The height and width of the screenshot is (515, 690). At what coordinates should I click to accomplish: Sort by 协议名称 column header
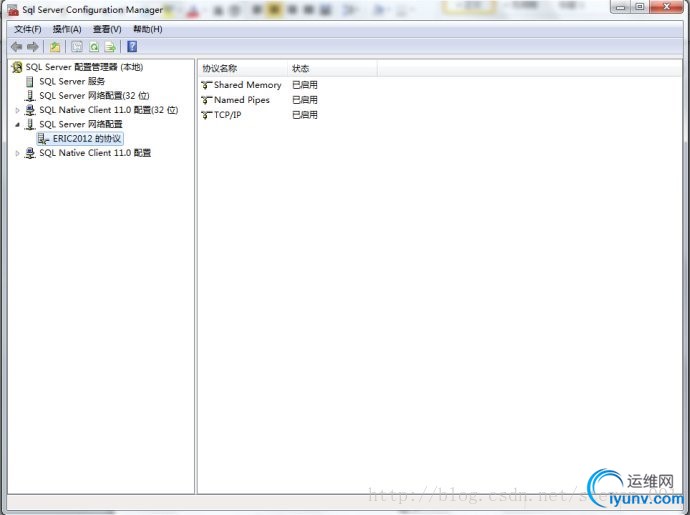pos(243,68)
